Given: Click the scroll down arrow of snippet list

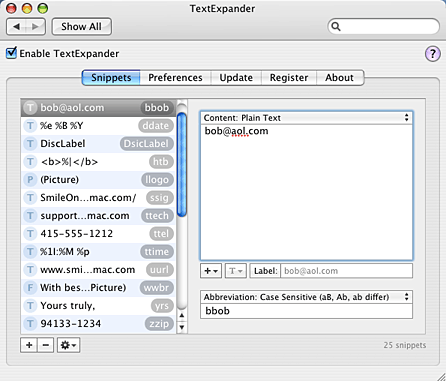Looking at the screenshot, I should click(182, 327).
